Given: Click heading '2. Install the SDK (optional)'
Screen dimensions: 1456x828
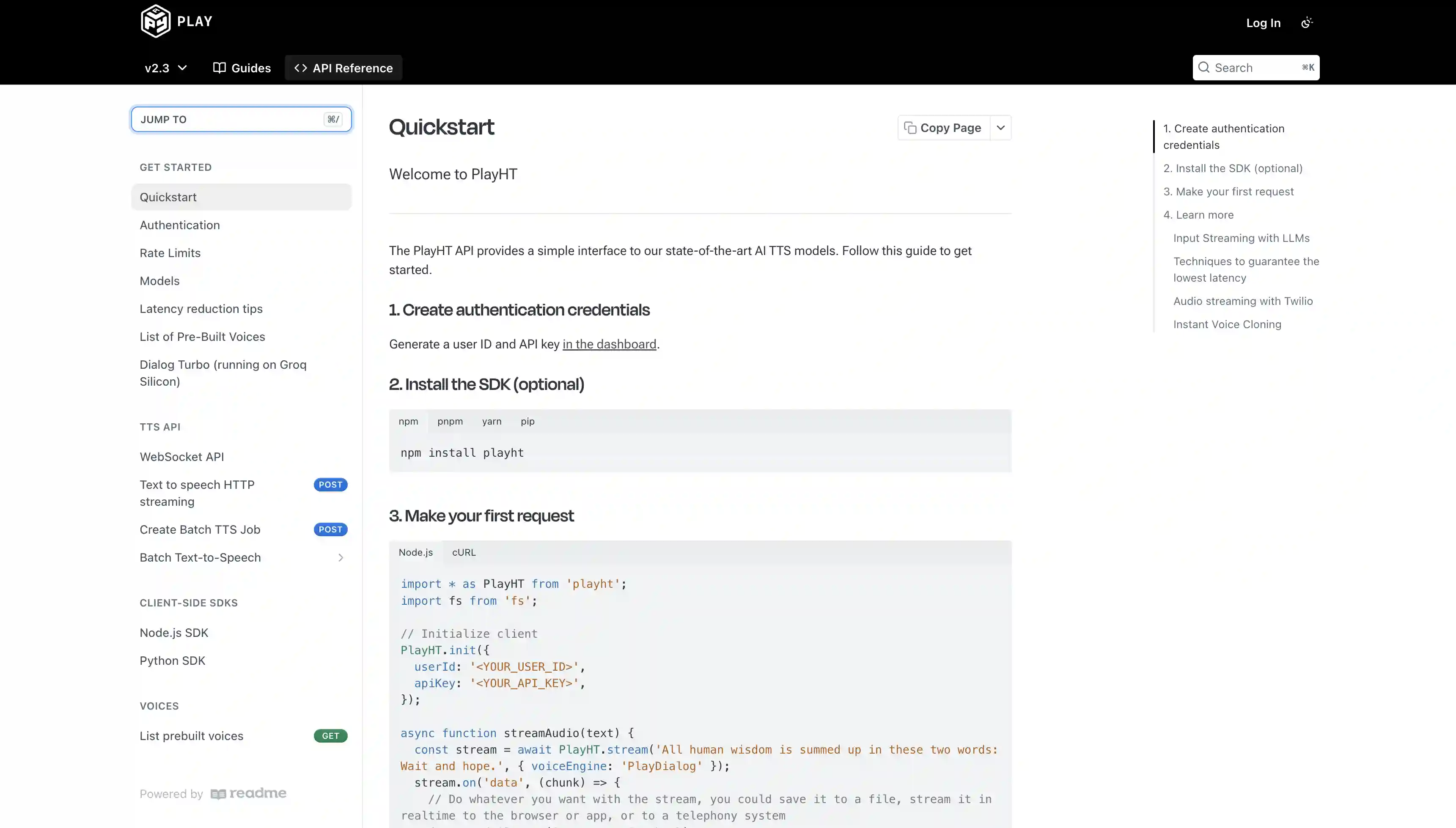Looking at the screenshot, I should click(x=486, y=384).
